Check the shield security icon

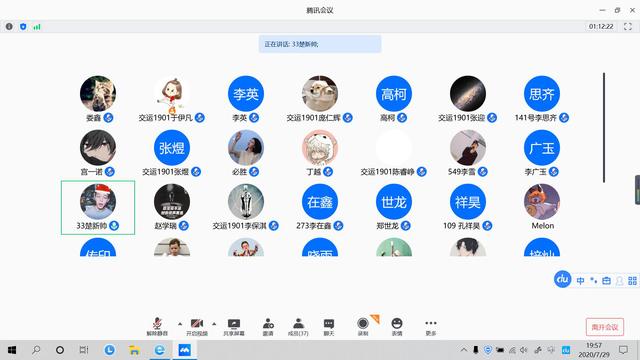[23, 27]
